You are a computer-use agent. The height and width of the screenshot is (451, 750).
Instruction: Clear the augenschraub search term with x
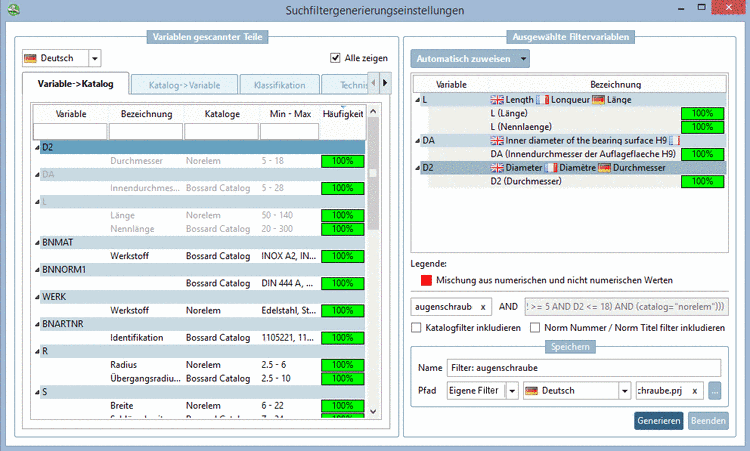click(x=483, y=307)
